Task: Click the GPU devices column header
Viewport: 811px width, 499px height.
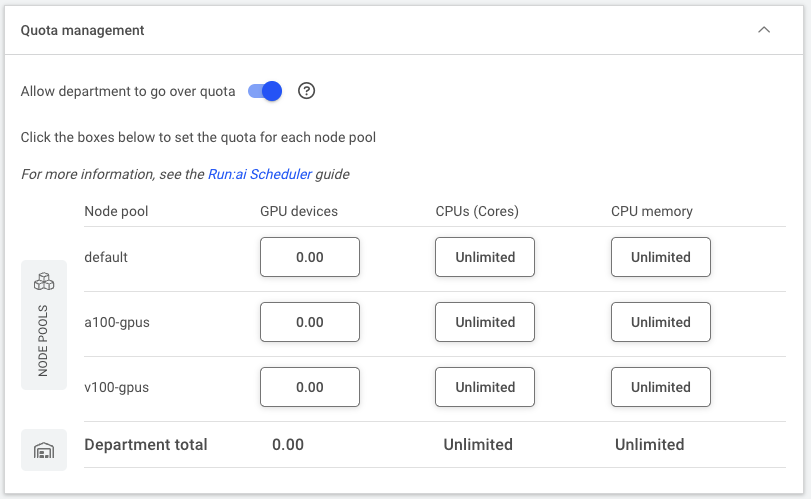Action: click(299, 211)
